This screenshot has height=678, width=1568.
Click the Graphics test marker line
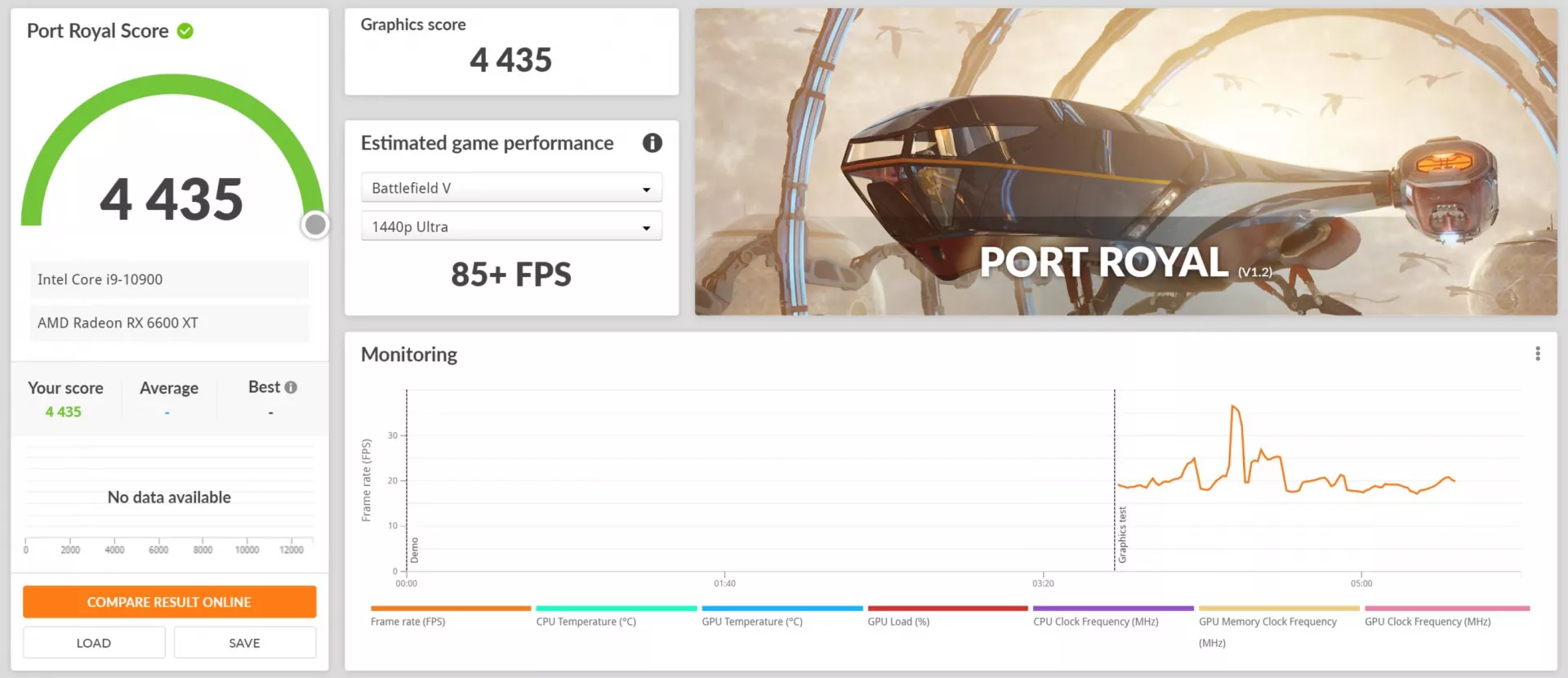click(1114, 480)
